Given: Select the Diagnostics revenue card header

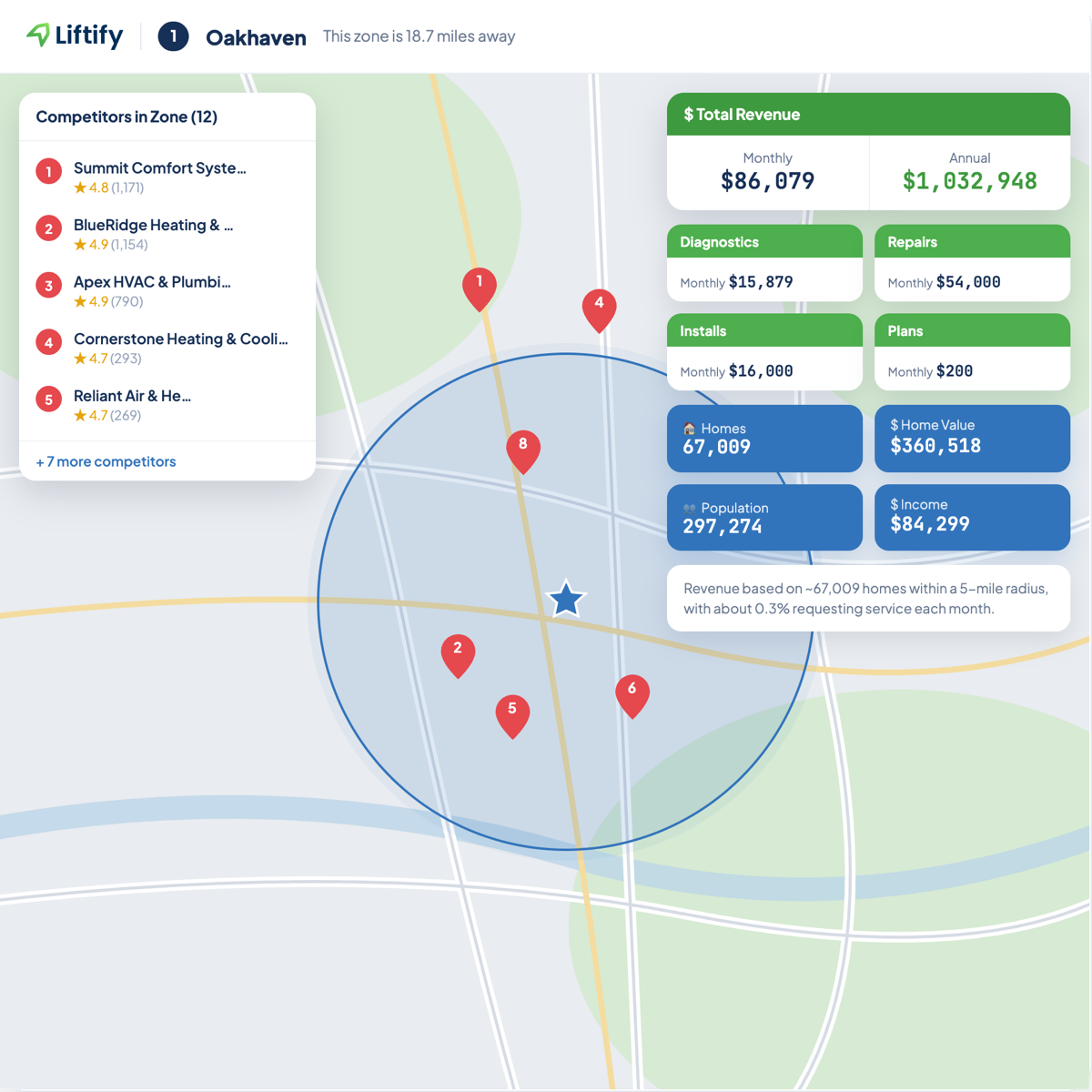Looking at the screenshot, I should tap(764, 242).
